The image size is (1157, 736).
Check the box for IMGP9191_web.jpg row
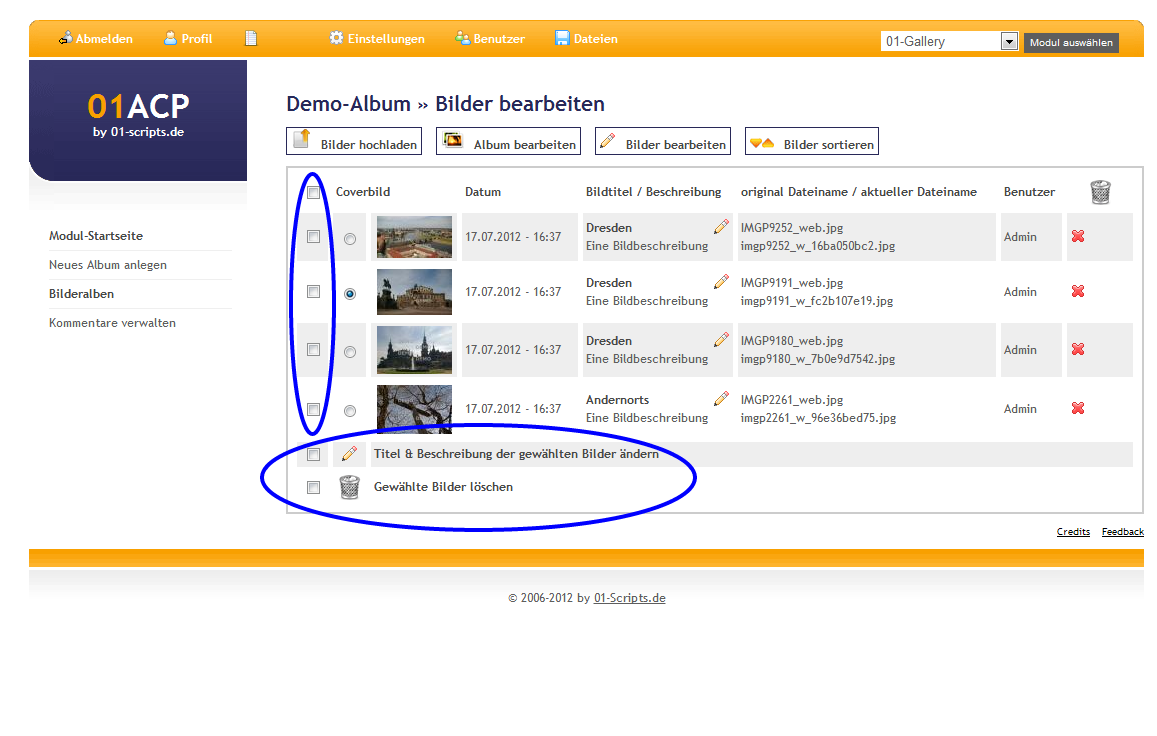click(x=314, y=292)
